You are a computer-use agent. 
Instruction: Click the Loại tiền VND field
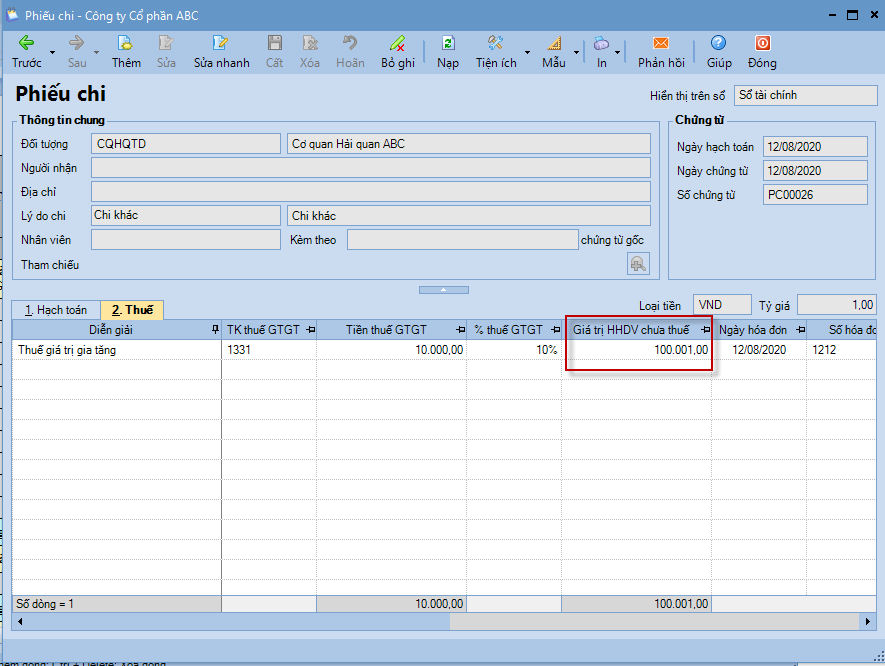pos(722,305)
